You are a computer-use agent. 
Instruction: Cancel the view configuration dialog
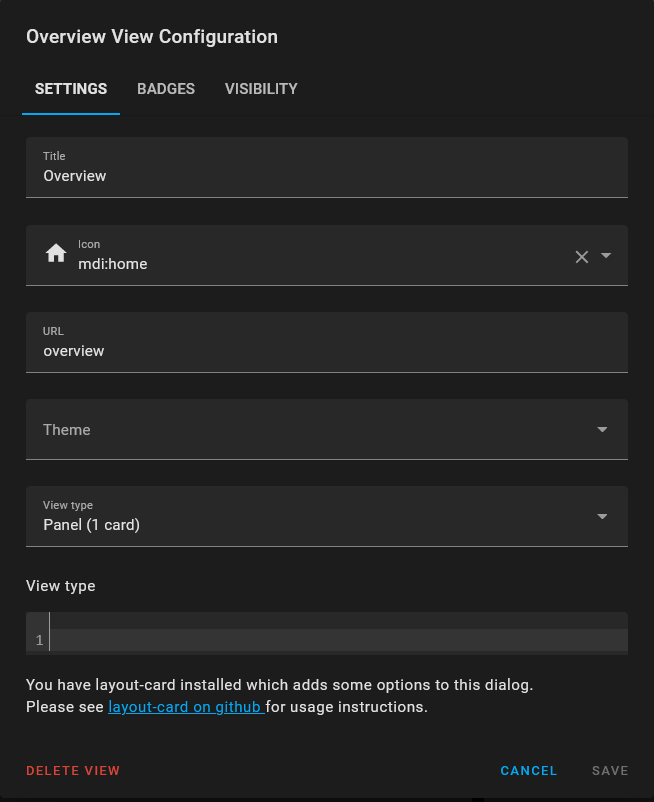(529, 771)
